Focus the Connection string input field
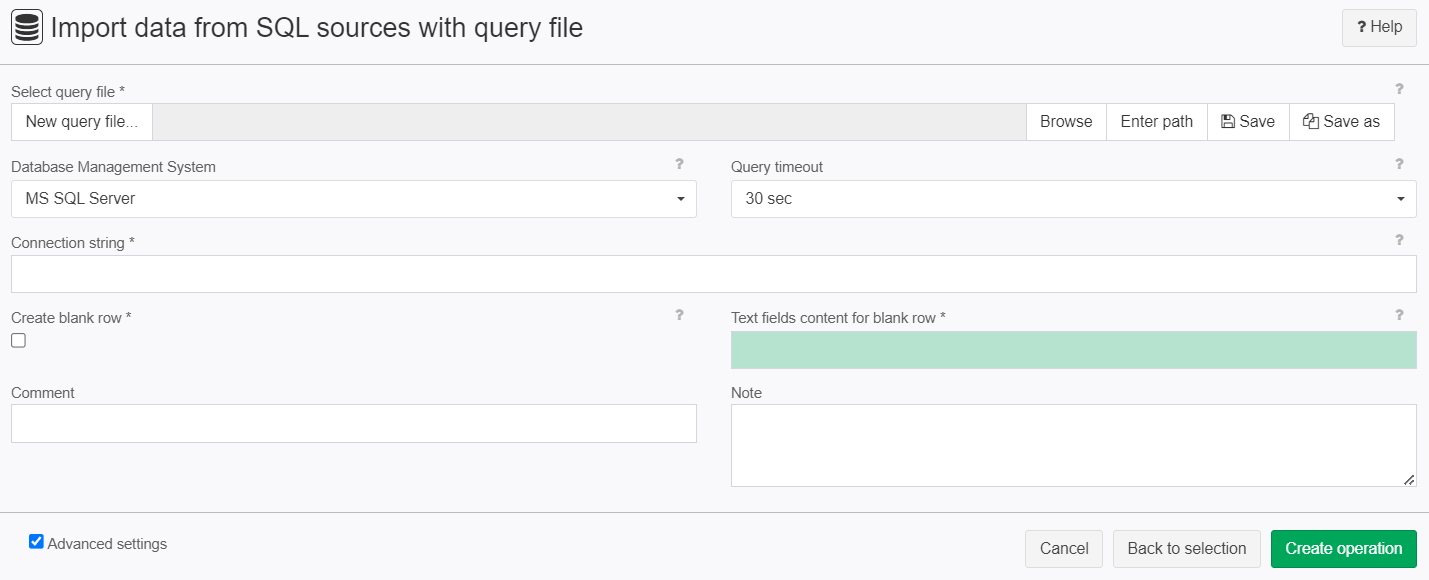1429x580 pixels. 714,274
